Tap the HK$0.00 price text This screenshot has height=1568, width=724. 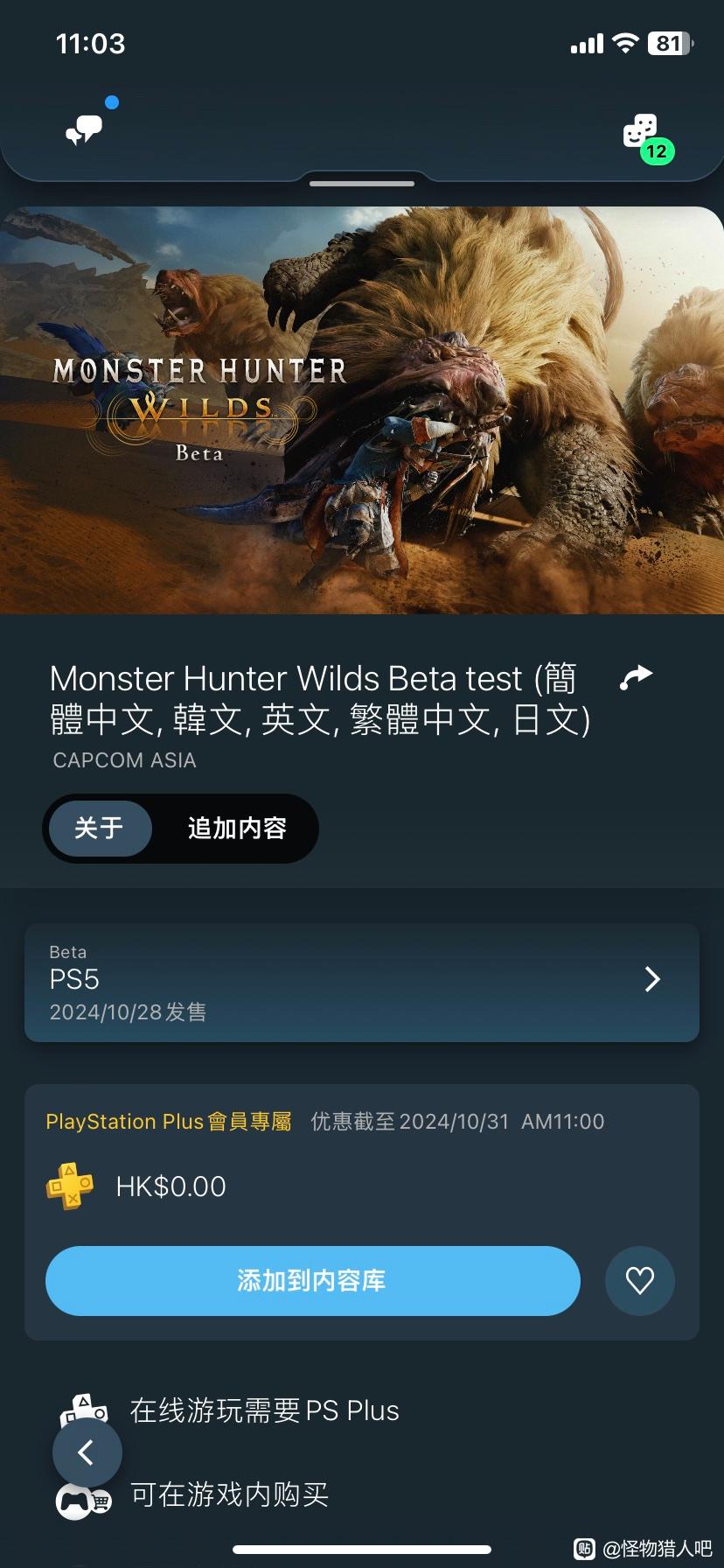pos(171,1186)
